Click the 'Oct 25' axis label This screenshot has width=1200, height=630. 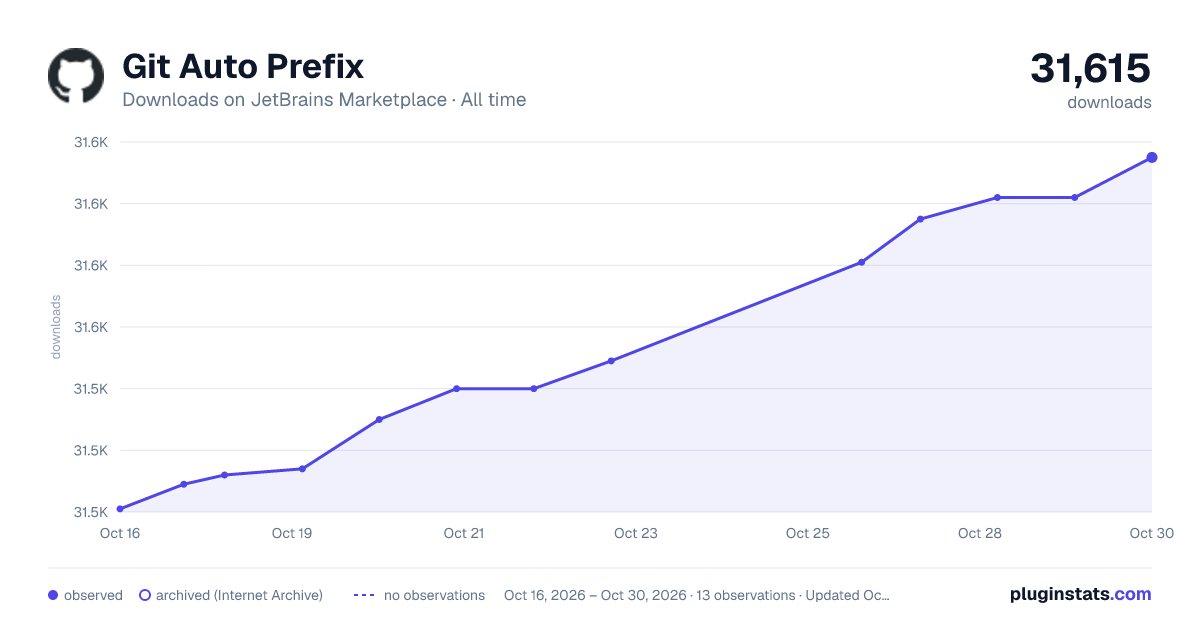click(808, 533)
